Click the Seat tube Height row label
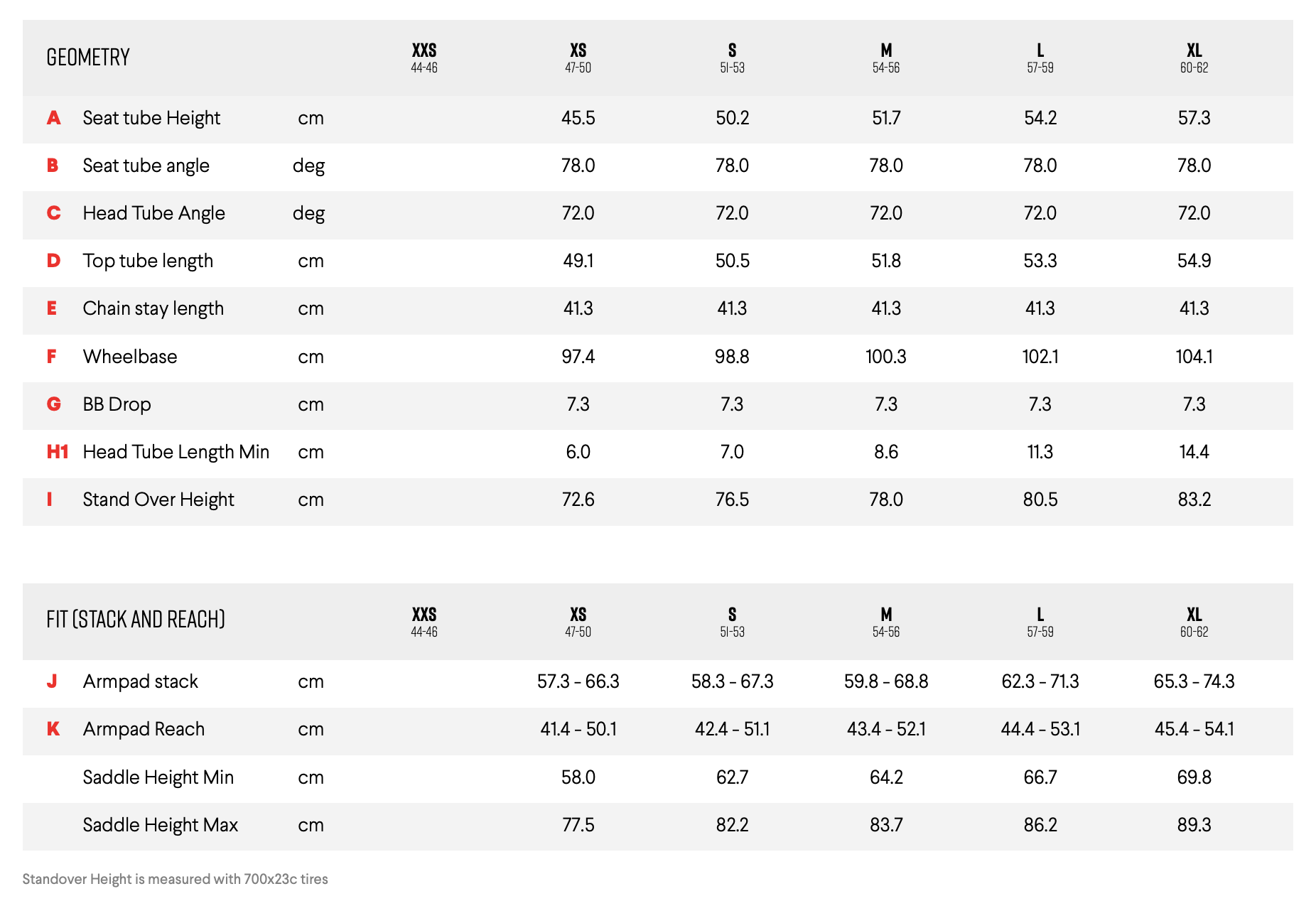 click(x=151, y=118)
